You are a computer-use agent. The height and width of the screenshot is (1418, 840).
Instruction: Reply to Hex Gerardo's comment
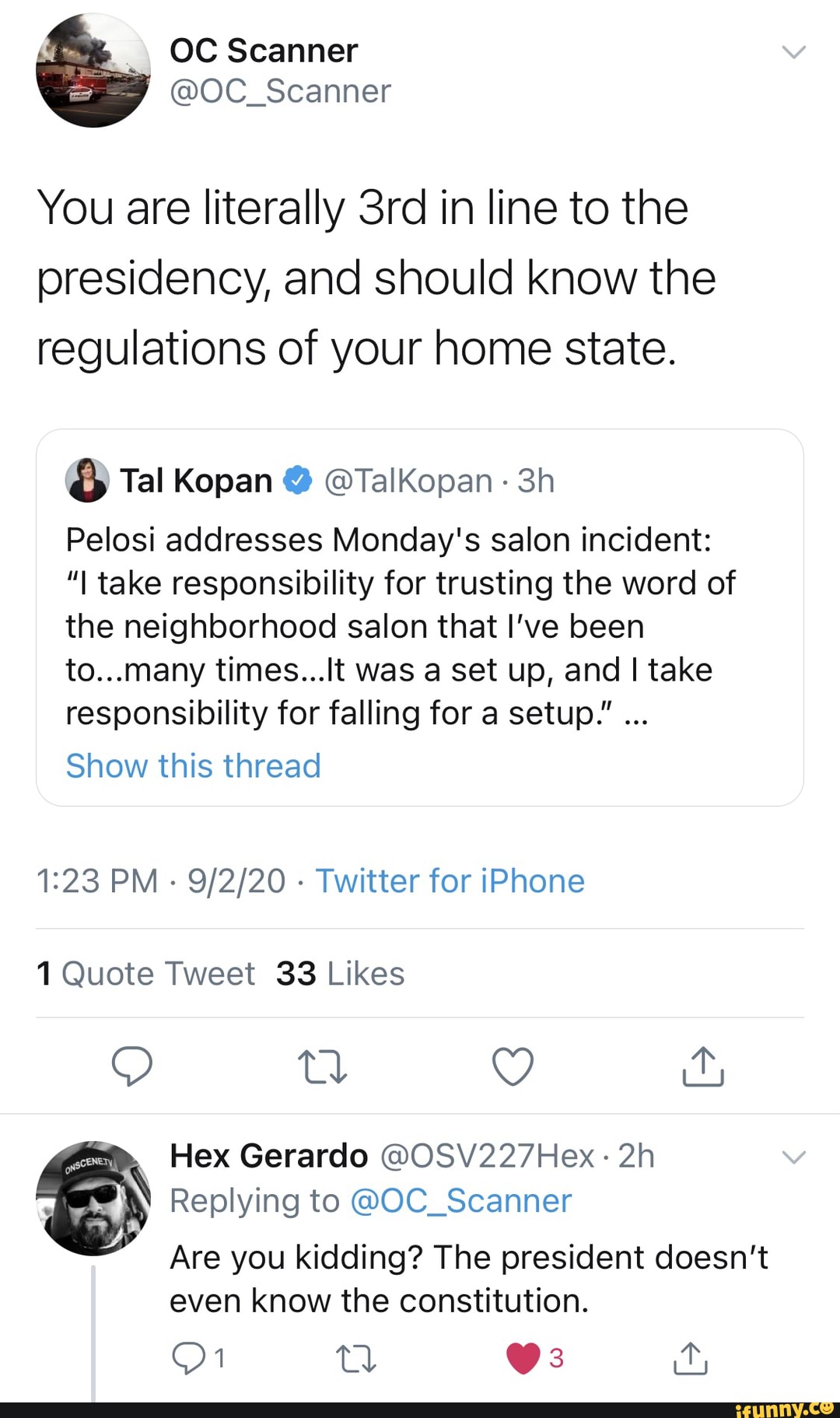(188, 1358)
